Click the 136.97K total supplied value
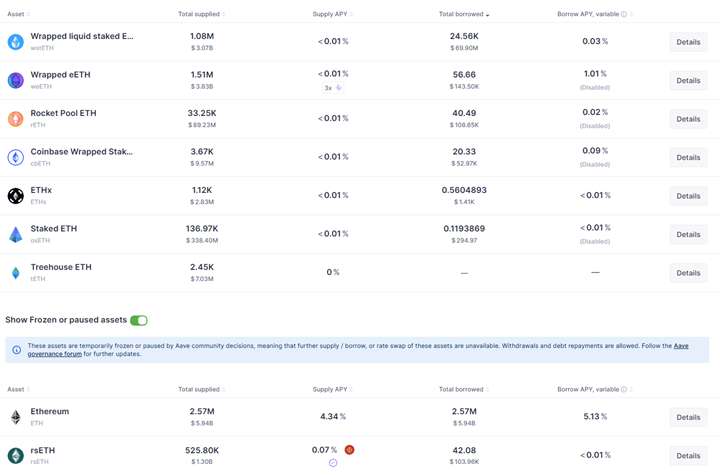This screenshot has width=720, height=475. pyautogui.click(x=202, y=229)
